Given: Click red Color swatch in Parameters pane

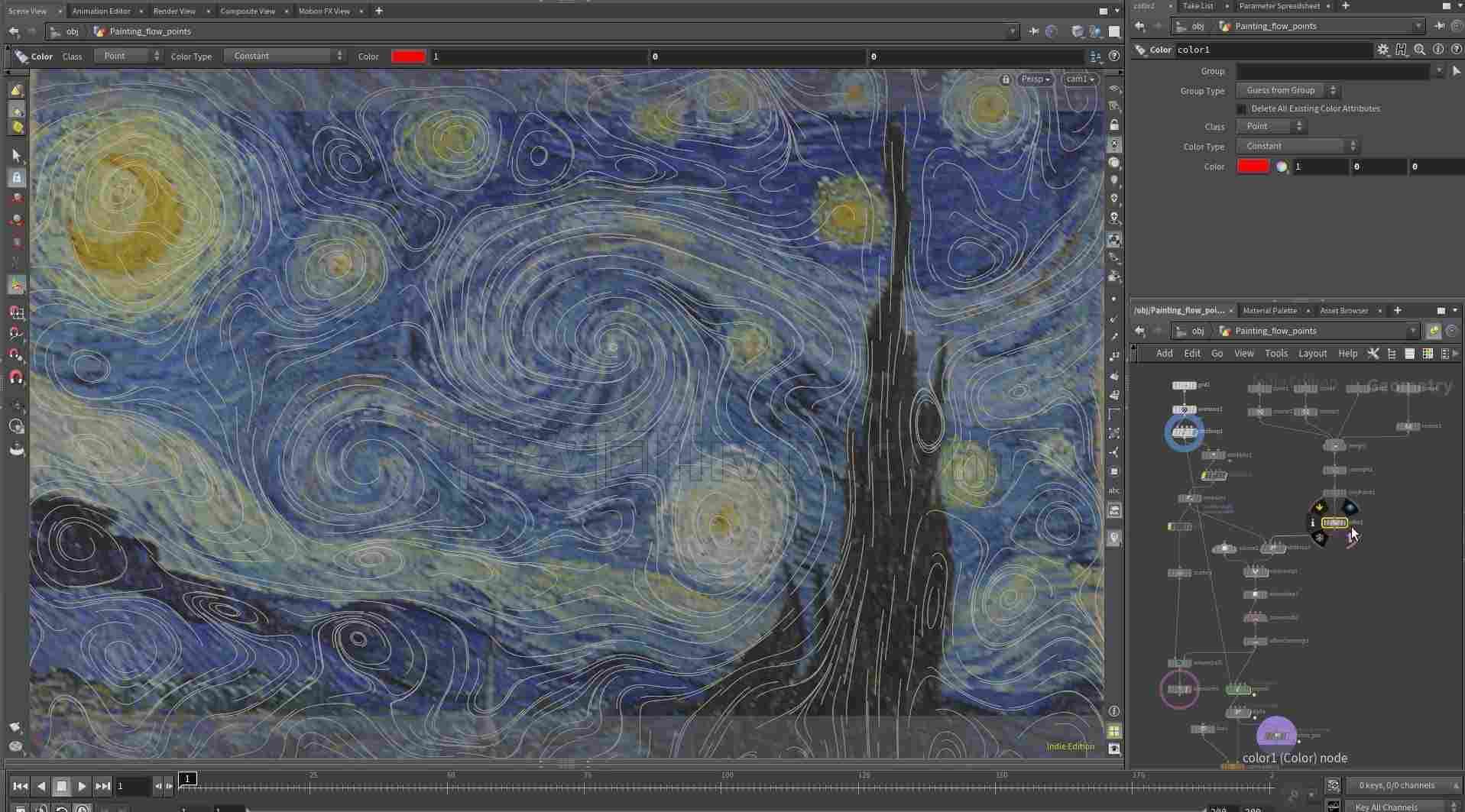Looking at the screenshot, I should tap(1253, 167).
